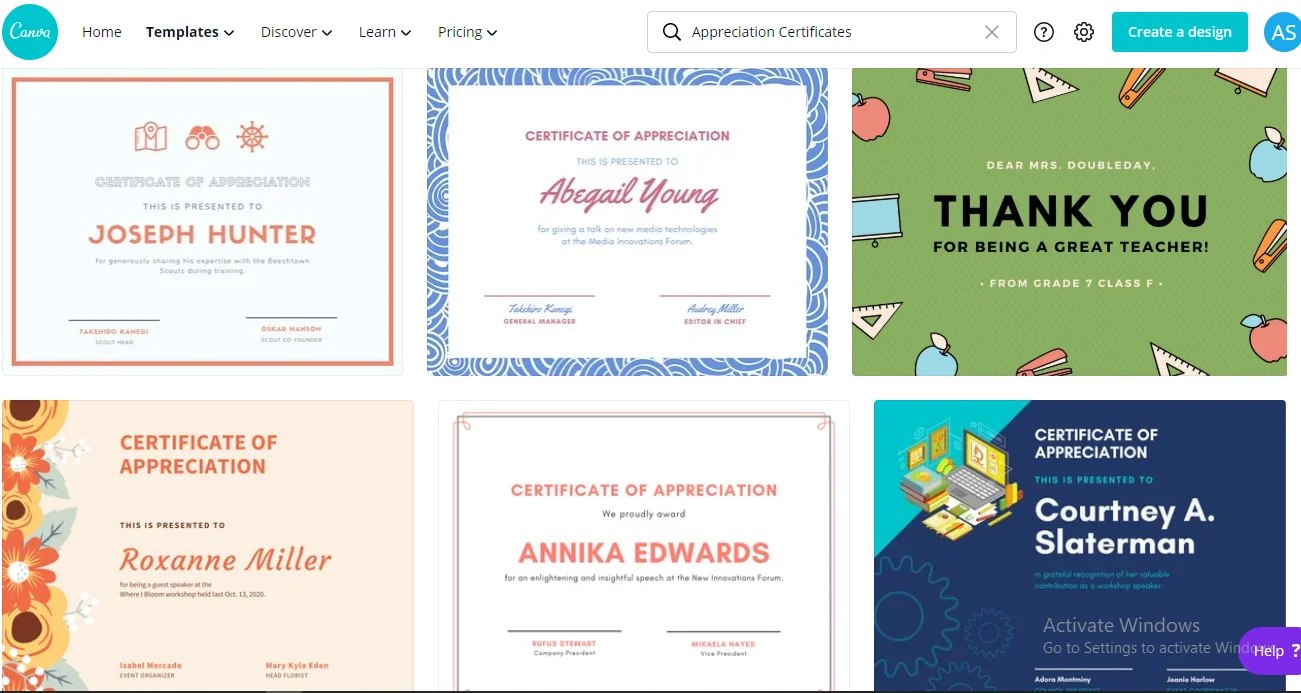1301x693 pixels.
Task: Click the search magnifier icon
Action: point(672,32)
